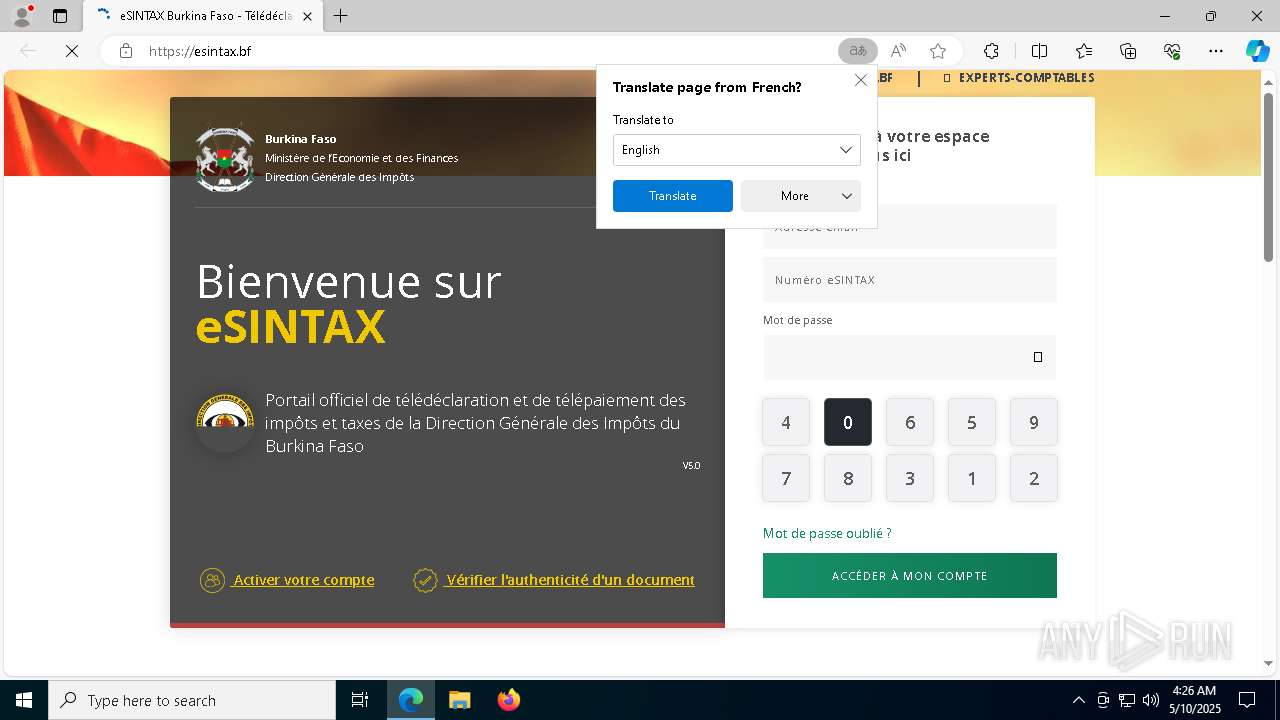This screenshot has width=1280, height=720.
Task: Show hidden system tray icons
Action: [1078, 700]
